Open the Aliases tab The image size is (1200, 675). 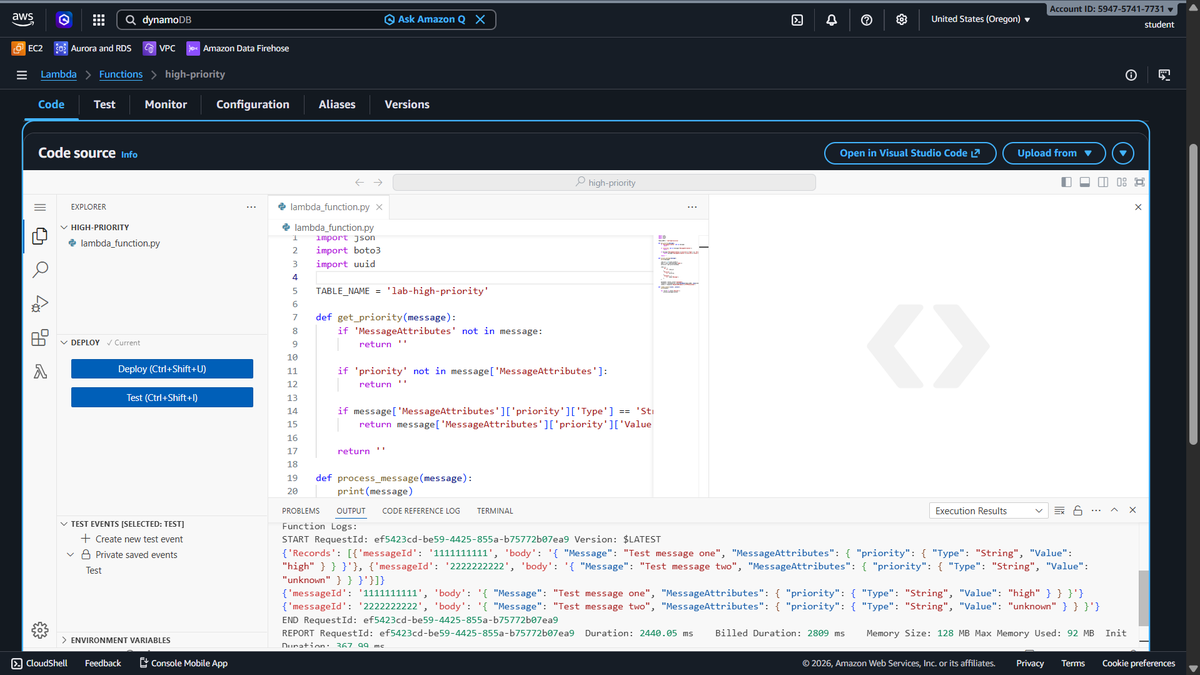coord(337,104)
